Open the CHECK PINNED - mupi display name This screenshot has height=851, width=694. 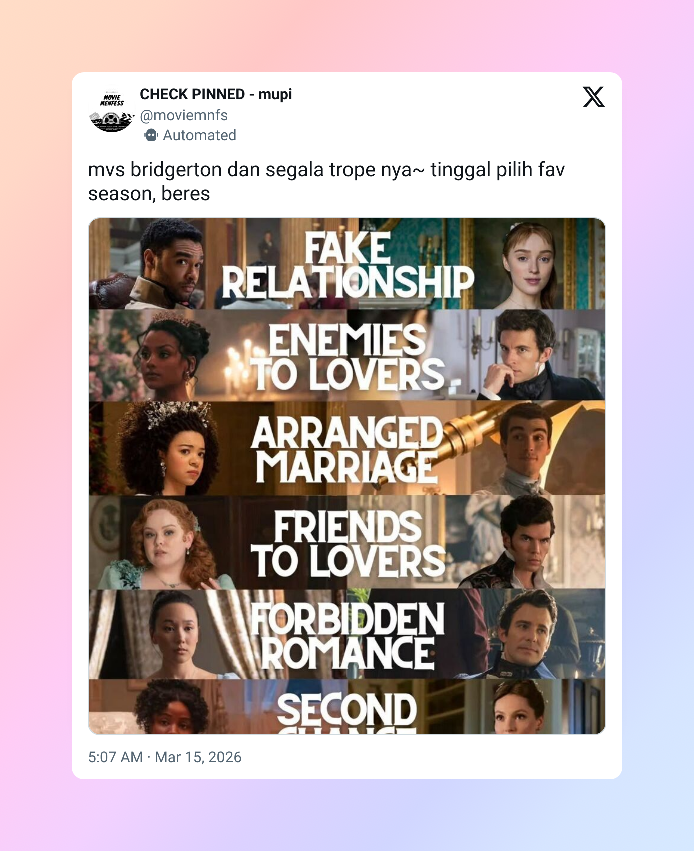[x=215, y=94]
